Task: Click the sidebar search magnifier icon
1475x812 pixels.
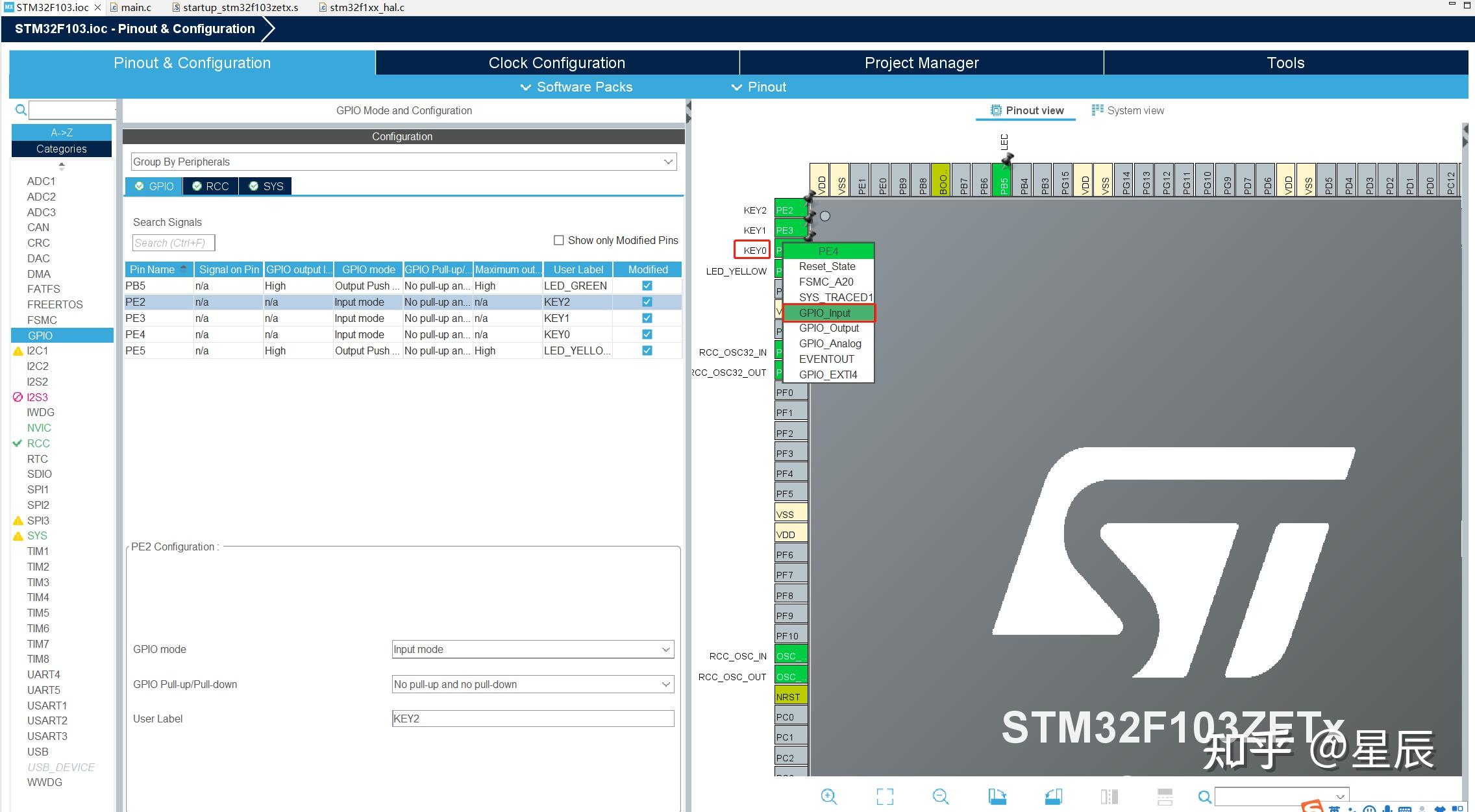Action: click(x=21, y=110)
